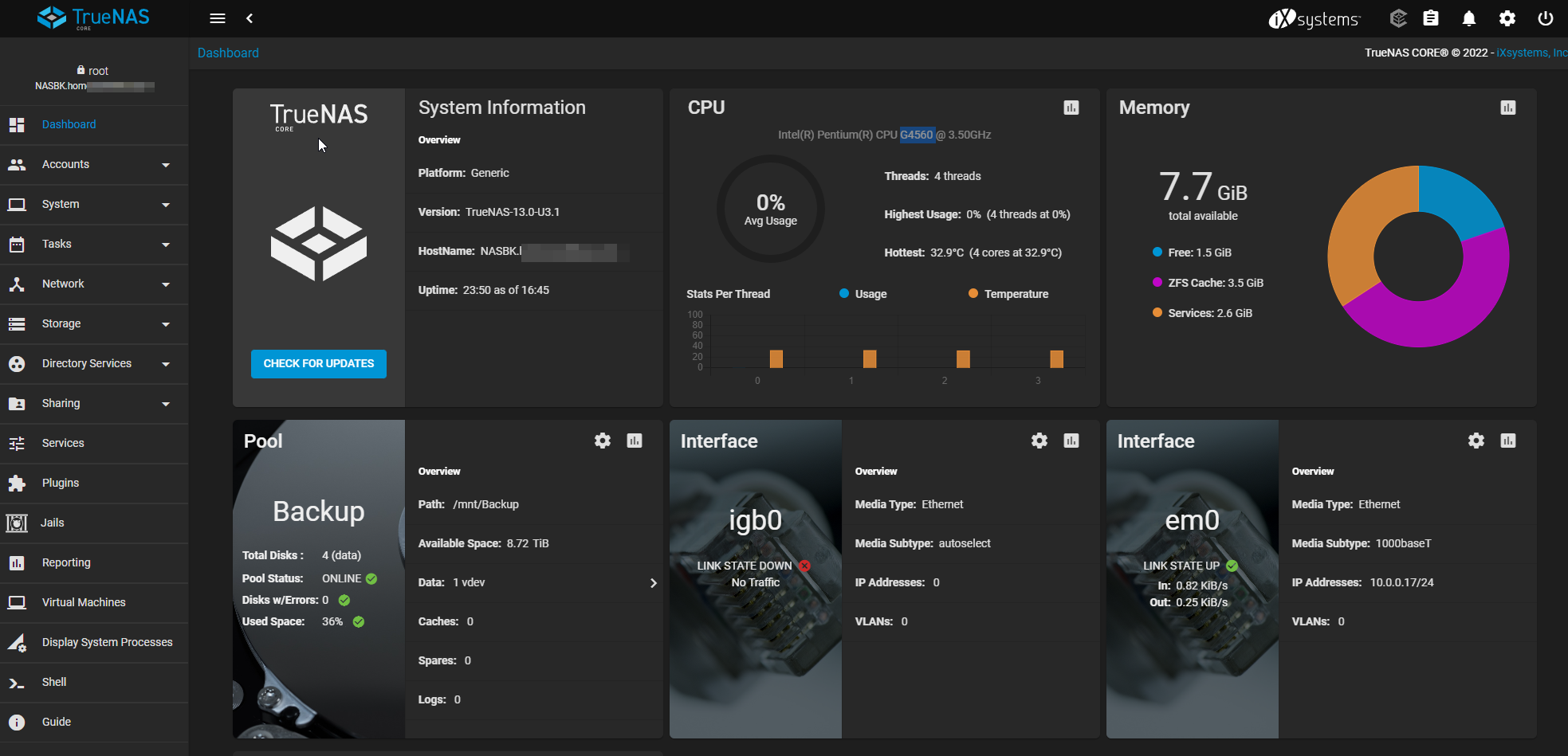The height and width of the screenshot is (756, 1568).
Task: Expand the Directory Services menu arrow
Action: pos(166,364)
